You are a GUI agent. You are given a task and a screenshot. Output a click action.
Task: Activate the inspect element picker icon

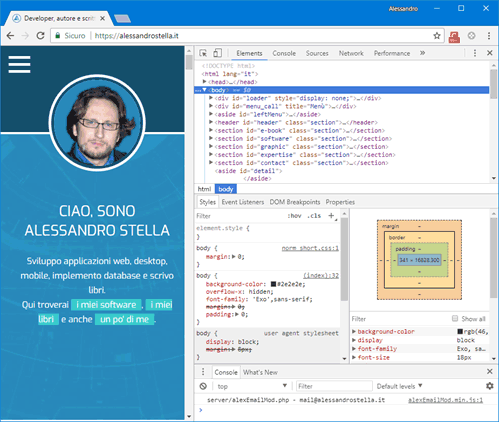[x=203, y=53]
